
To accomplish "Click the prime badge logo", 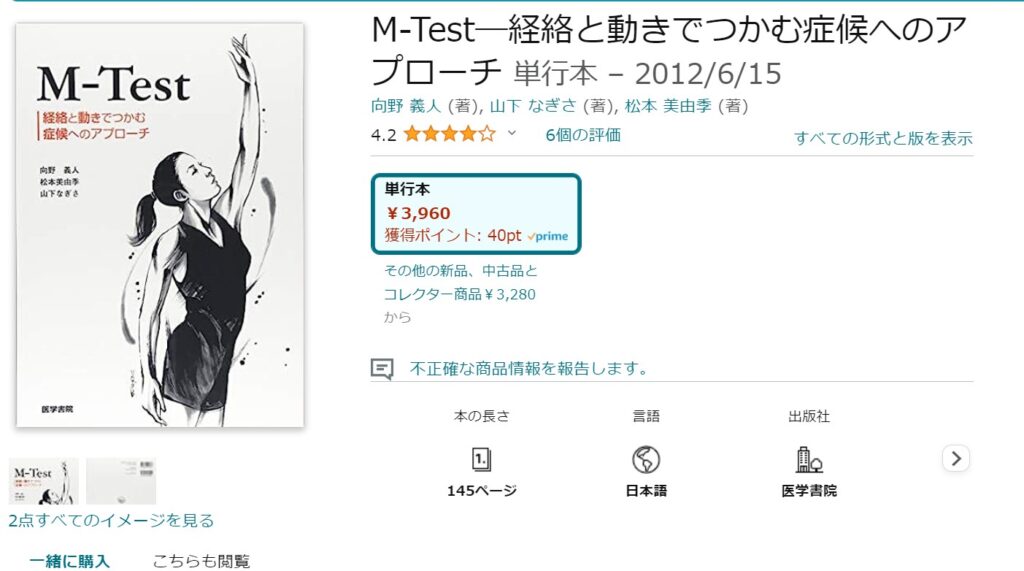I will (x=547, y=236).
